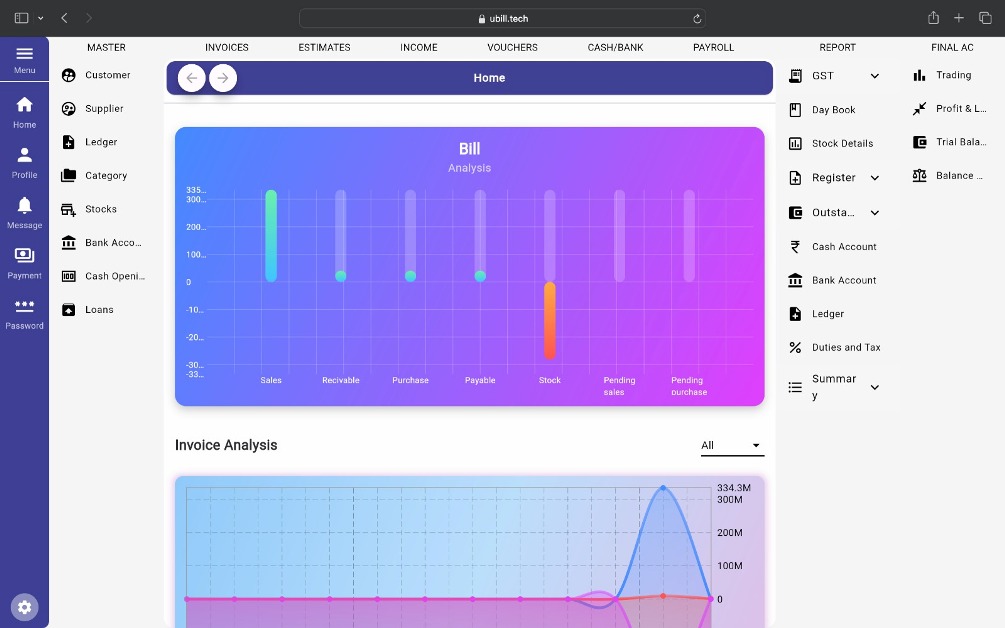Click the Profile icon in sidebar

[x=24, y=156]
